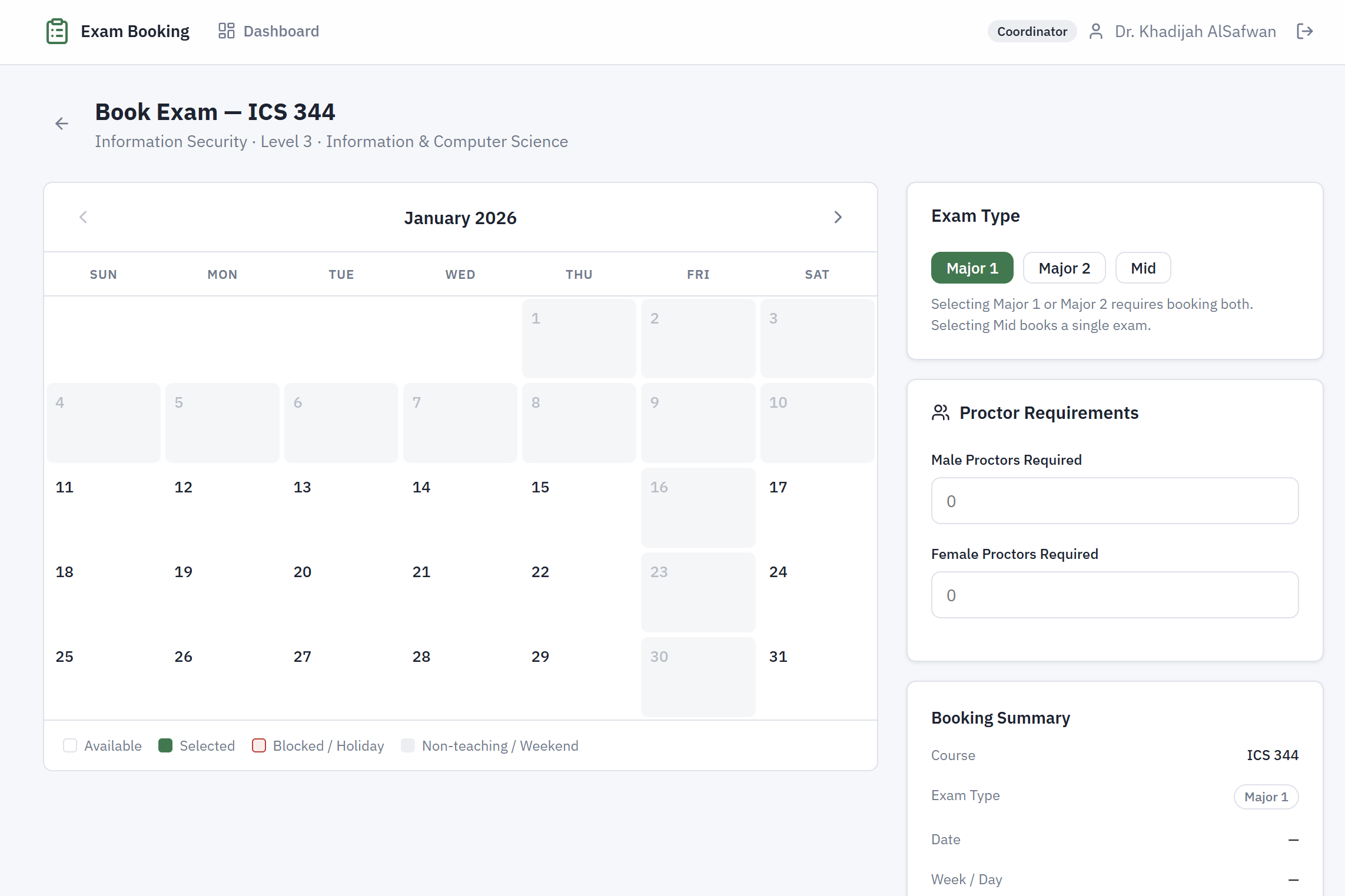Expand January 2026 forward to February
This screenshot has height=896, width=1345.
(x=838, y=217)
